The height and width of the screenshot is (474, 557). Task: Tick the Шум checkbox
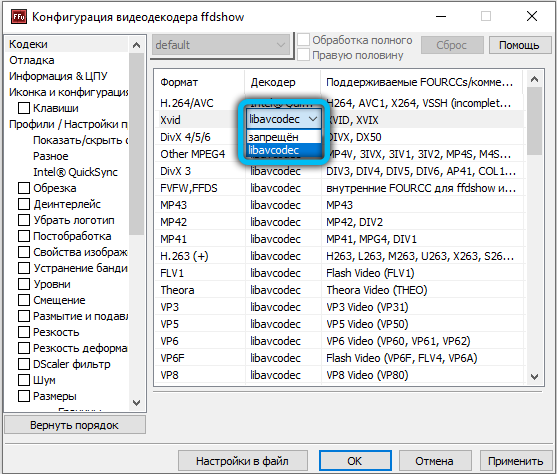pyautogui.click(x=24, y=380)
